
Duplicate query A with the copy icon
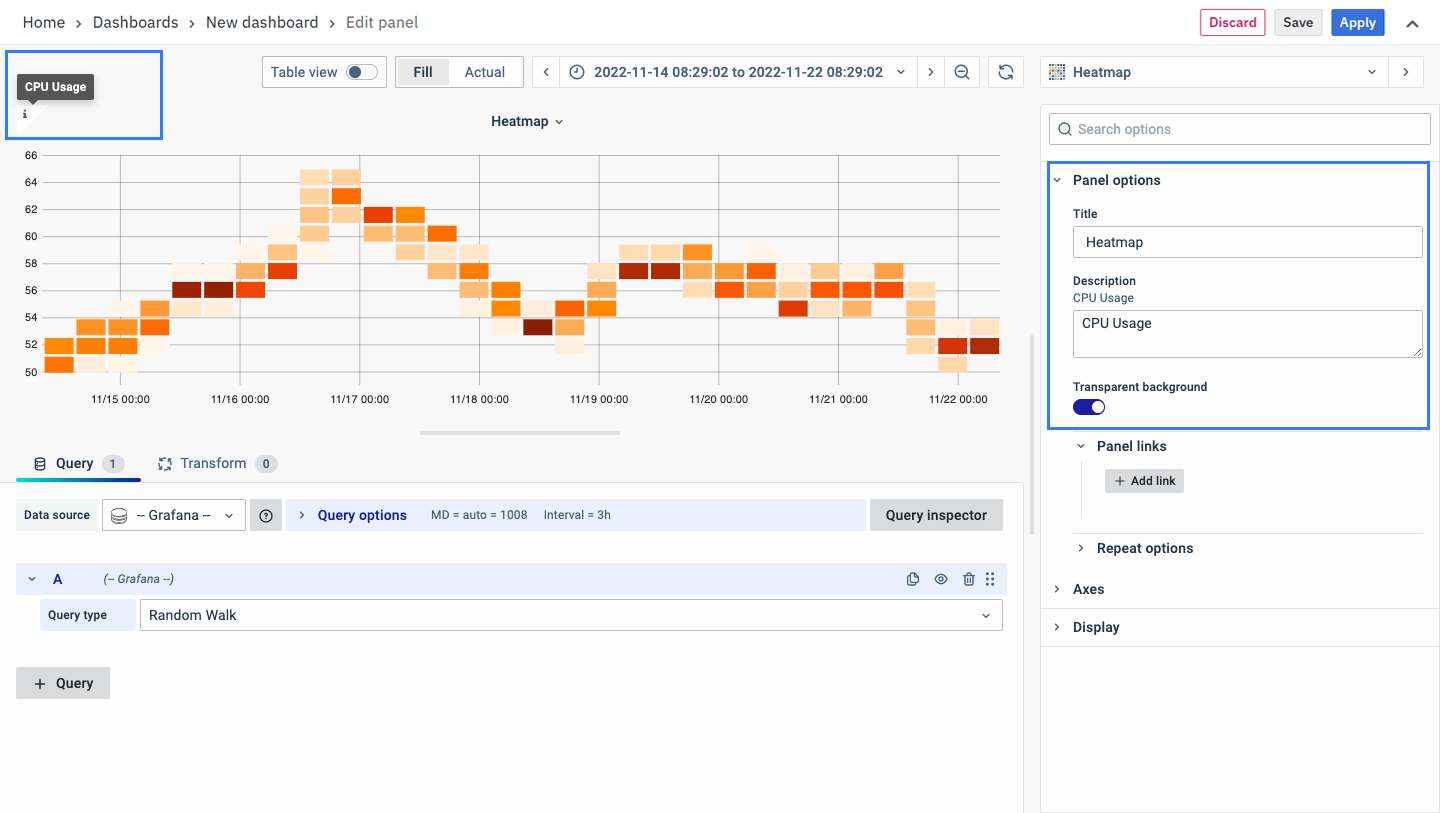pyautogui.click(x=913, y=579)
